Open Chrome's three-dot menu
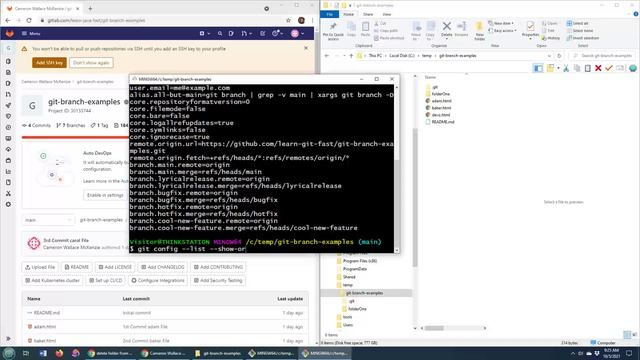 tap(313, 20)
